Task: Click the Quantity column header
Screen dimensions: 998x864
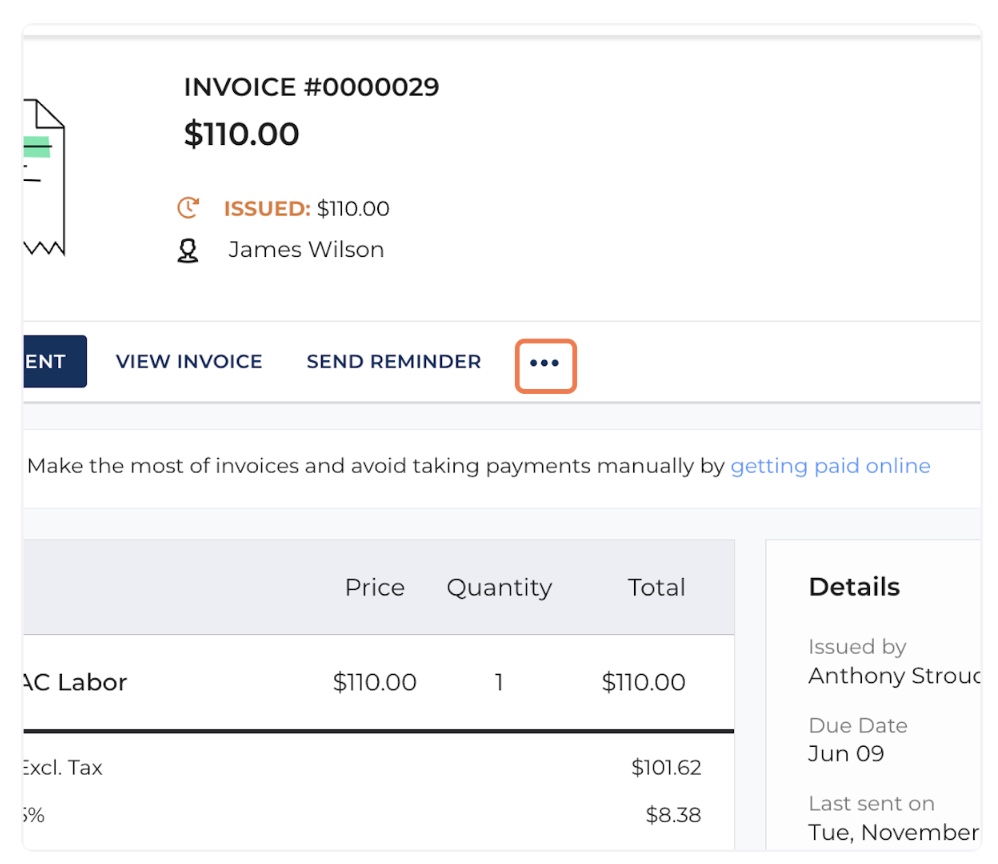Action: tap(499, 588)
